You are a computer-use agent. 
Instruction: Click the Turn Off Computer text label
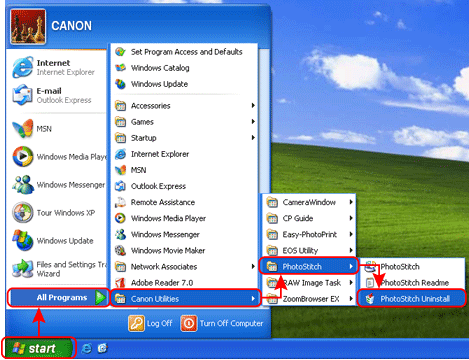(231, 323)
